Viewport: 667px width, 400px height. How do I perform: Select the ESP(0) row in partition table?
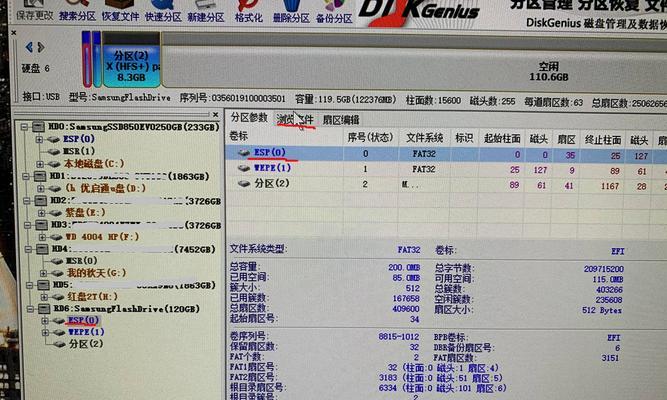(446, 154)
